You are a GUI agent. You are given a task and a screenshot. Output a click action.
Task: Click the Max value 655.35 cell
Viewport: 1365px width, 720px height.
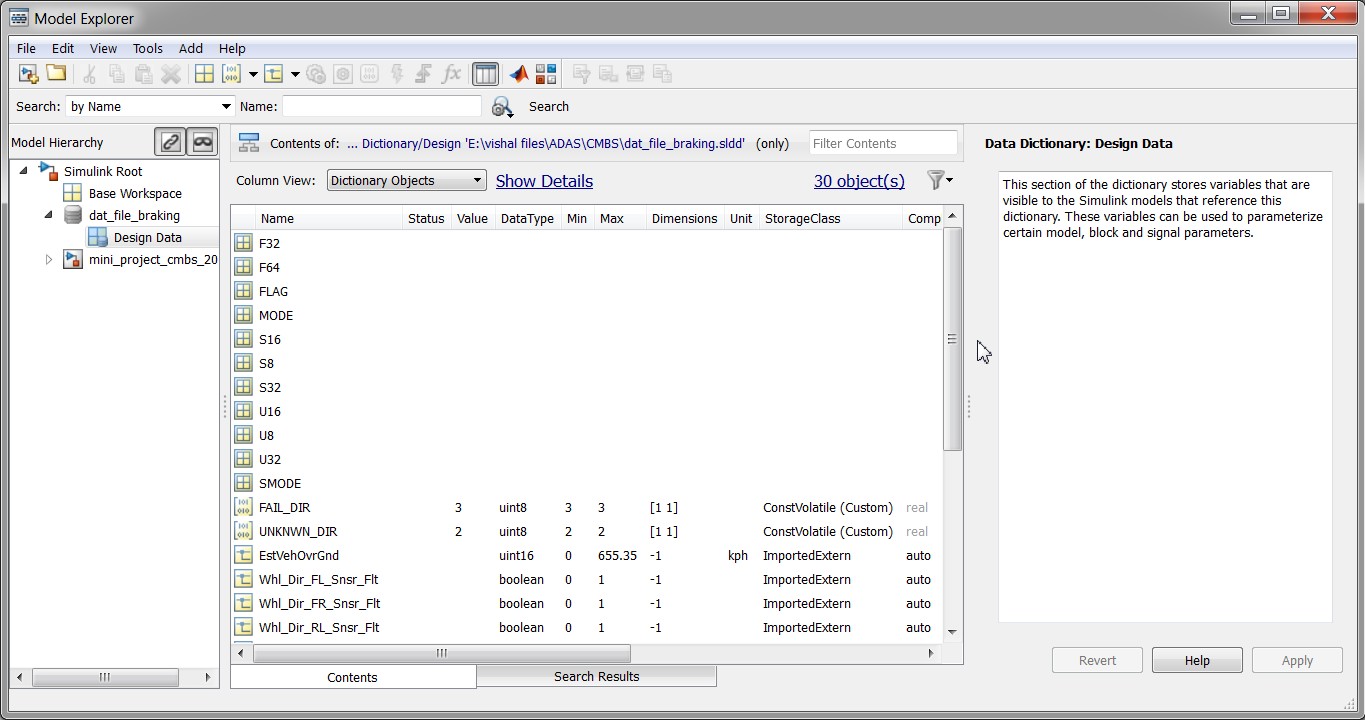(618, 555)
